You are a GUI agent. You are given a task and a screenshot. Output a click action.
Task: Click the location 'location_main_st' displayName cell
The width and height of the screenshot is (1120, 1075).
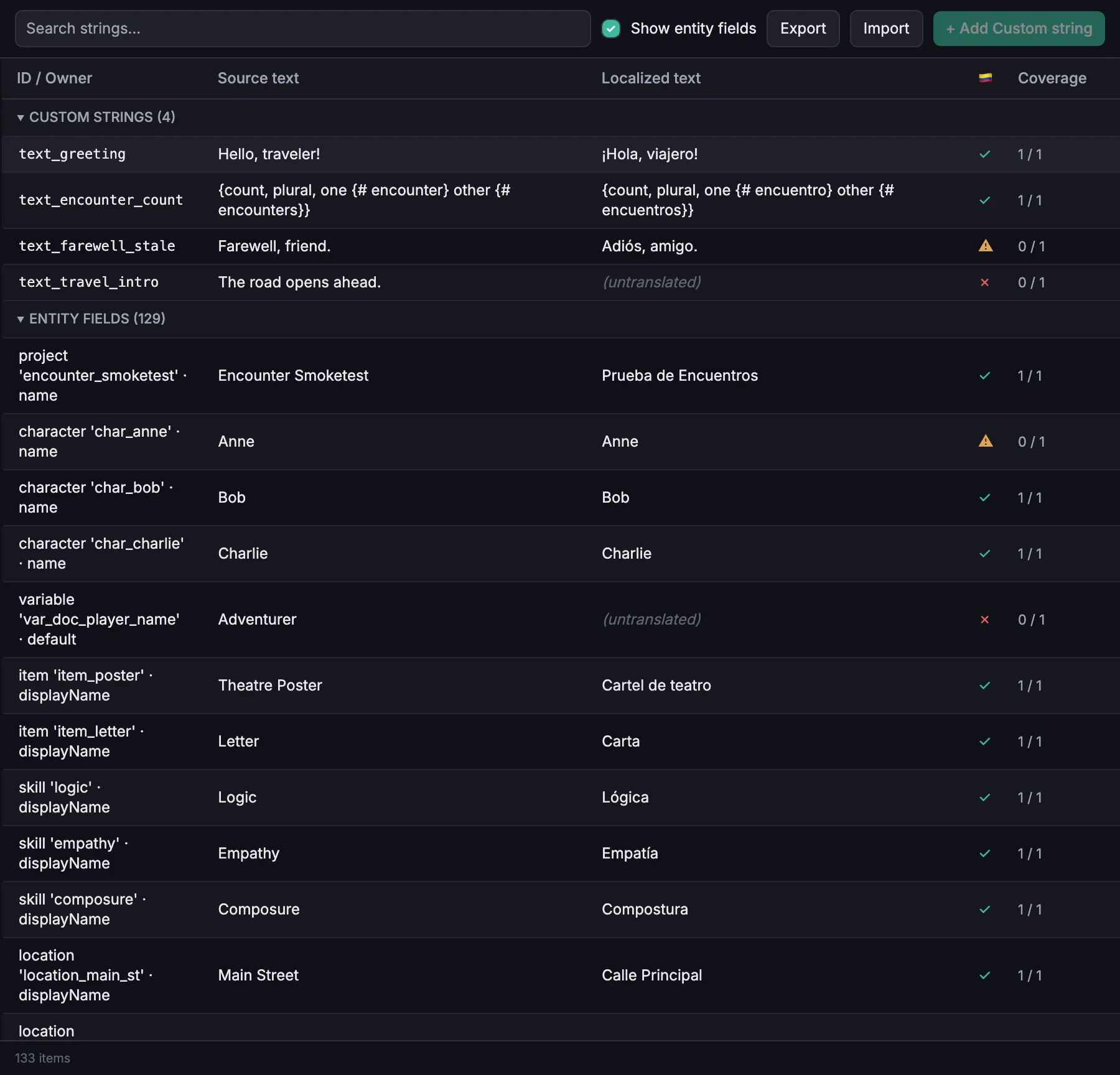(86, 975)
